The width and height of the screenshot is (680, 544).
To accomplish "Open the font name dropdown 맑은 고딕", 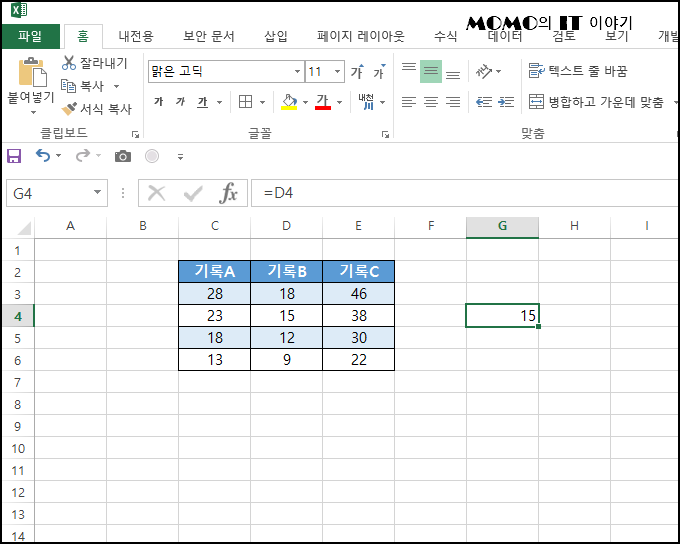I will [298, 72].
